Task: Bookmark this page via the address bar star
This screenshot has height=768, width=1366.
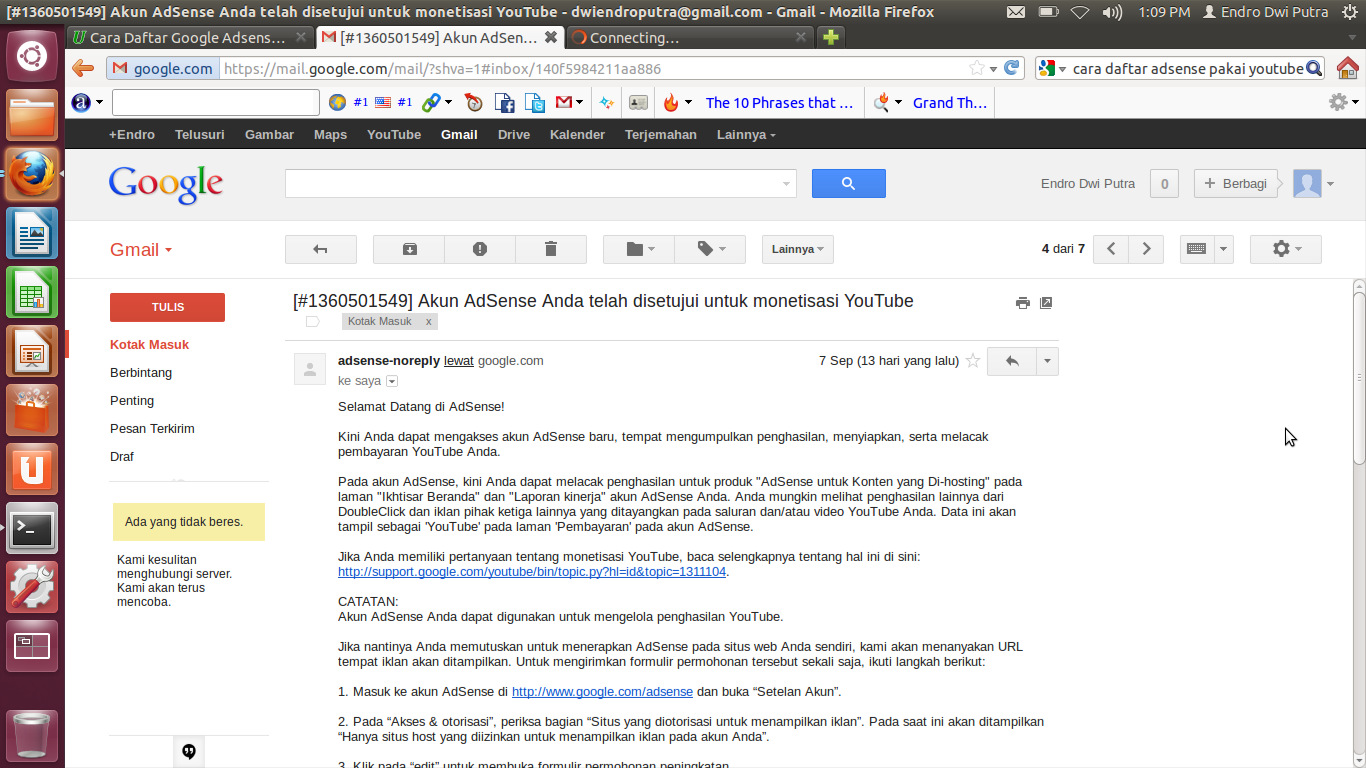Action: [x=975, y=68]
